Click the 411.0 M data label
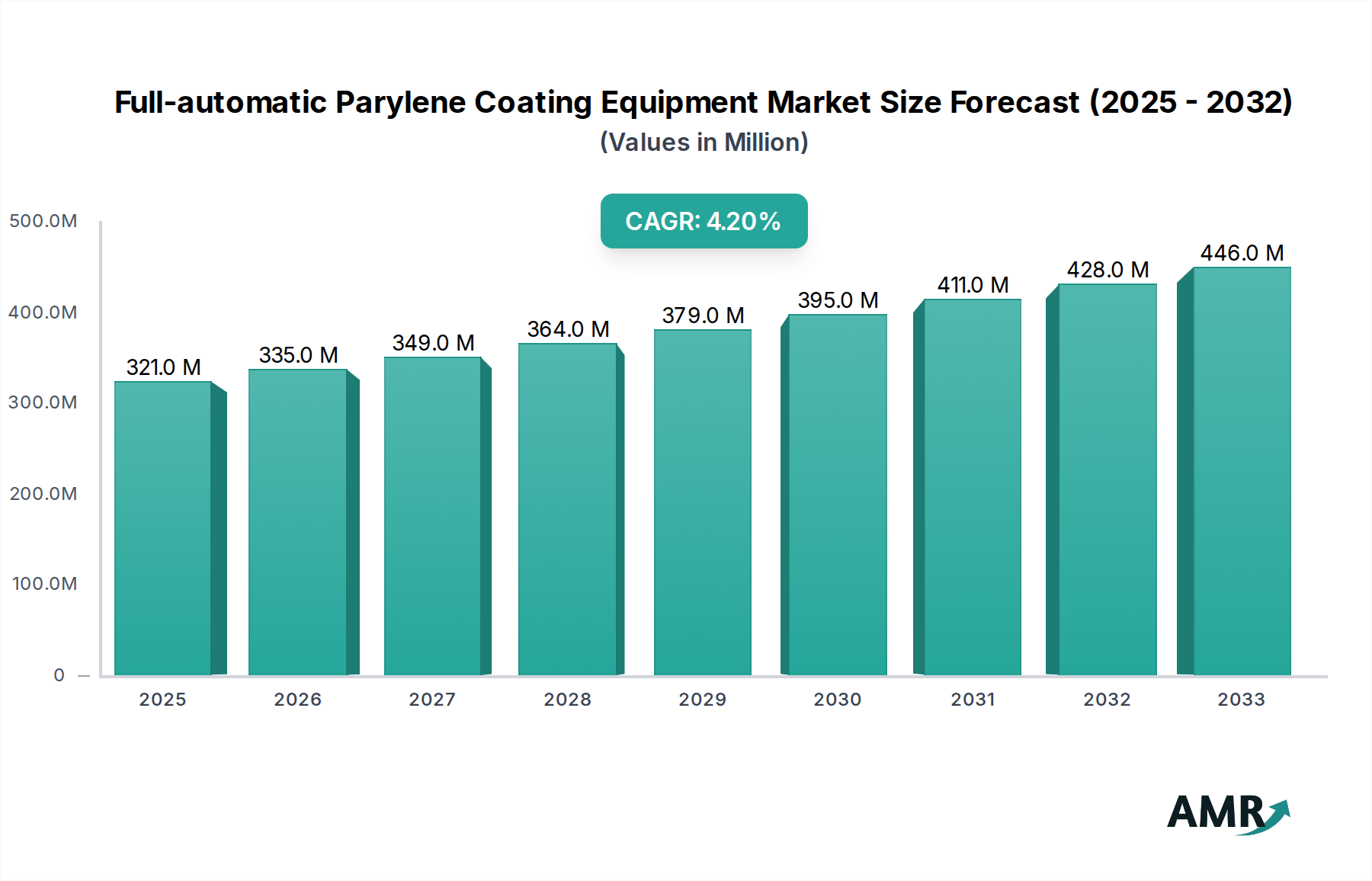The height and width of the screenshot is (881, 1372). point(973,285)
